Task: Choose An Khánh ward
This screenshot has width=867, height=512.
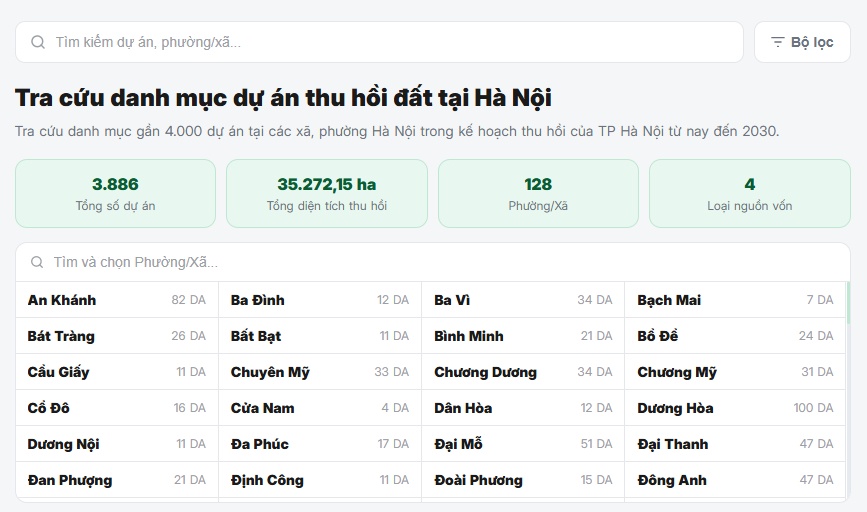Action: click(117, 300)
